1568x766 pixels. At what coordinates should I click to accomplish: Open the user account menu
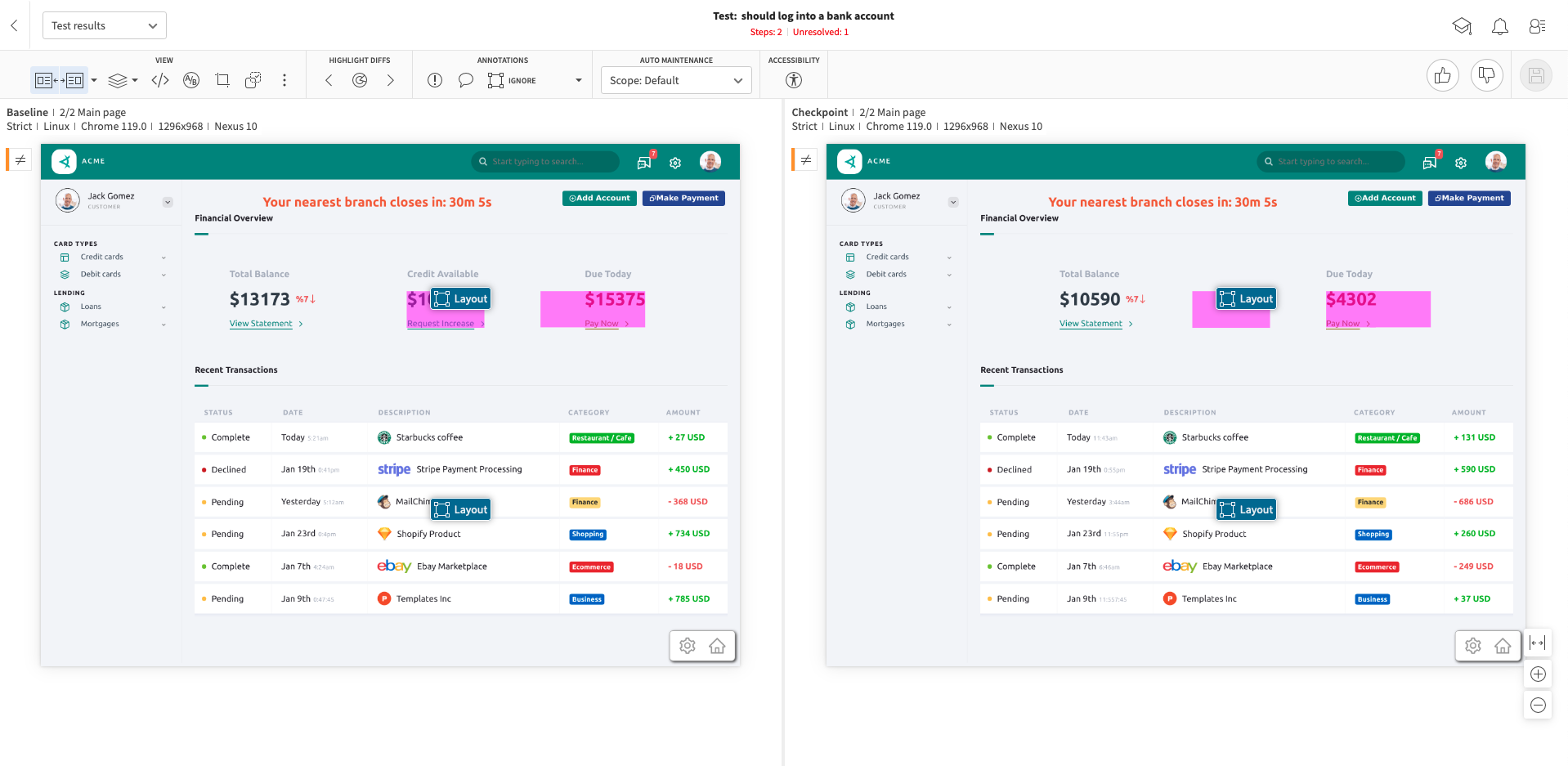click(1537, 26)
